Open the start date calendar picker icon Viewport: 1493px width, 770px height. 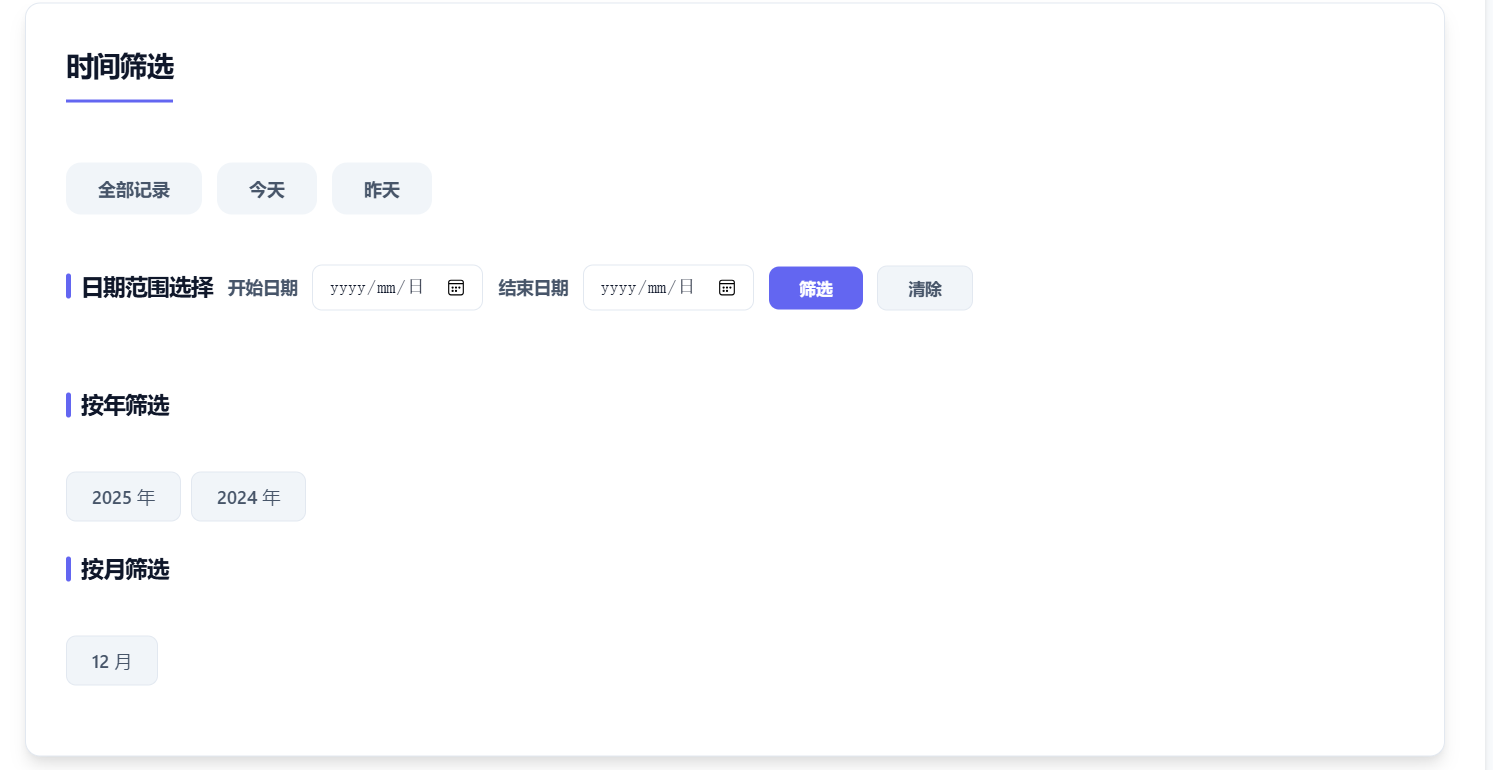click(456, 287)
